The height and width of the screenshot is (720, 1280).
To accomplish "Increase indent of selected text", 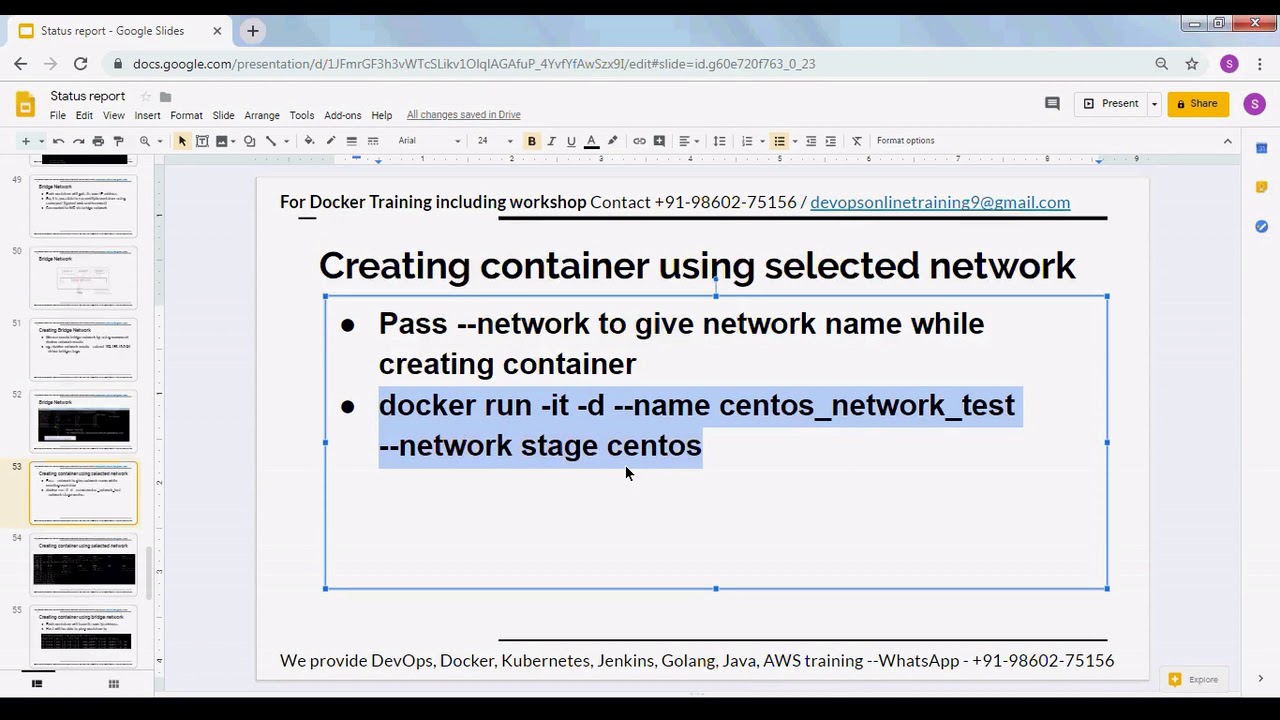I will (x=831, y=141).
